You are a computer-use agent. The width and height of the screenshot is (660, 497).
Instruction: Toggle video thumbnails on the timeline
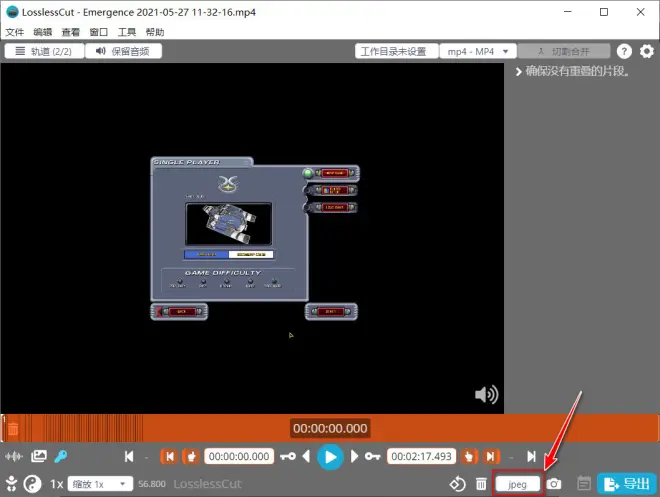coord(39,457)
